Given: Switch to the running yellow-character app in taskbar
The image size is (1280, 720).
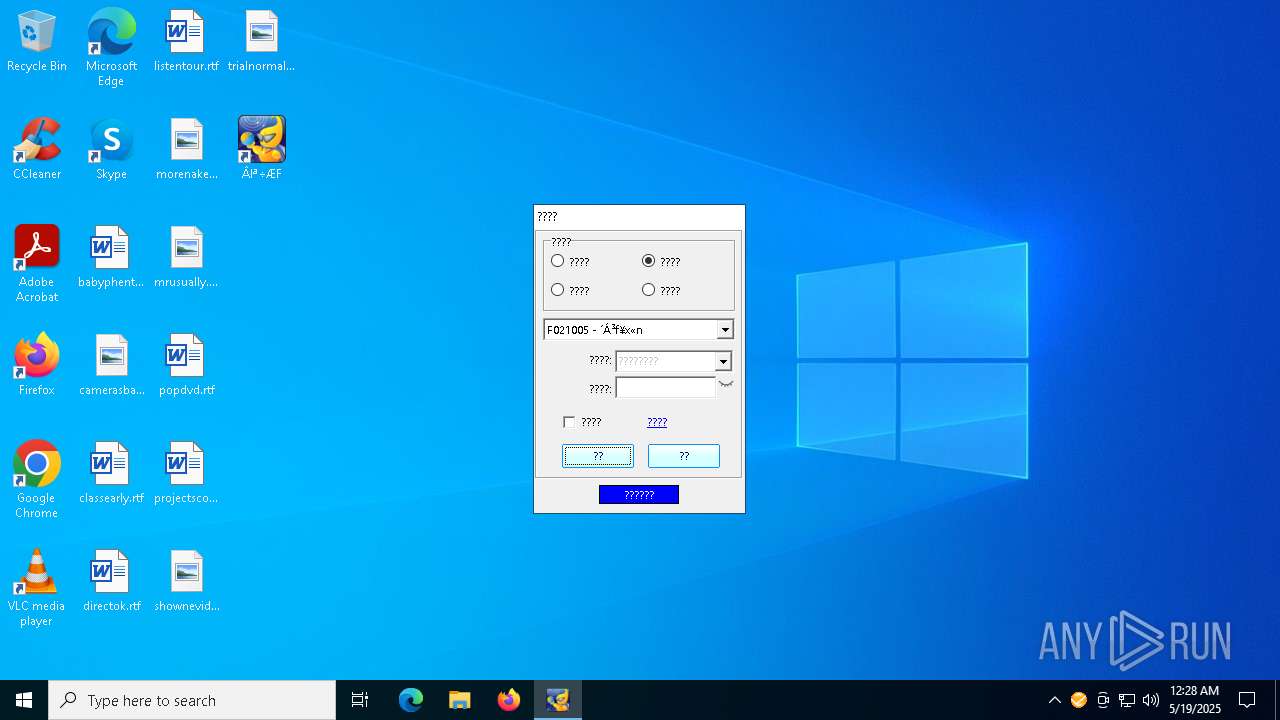Looking at the screenshot, I should [x=558, y=700].
